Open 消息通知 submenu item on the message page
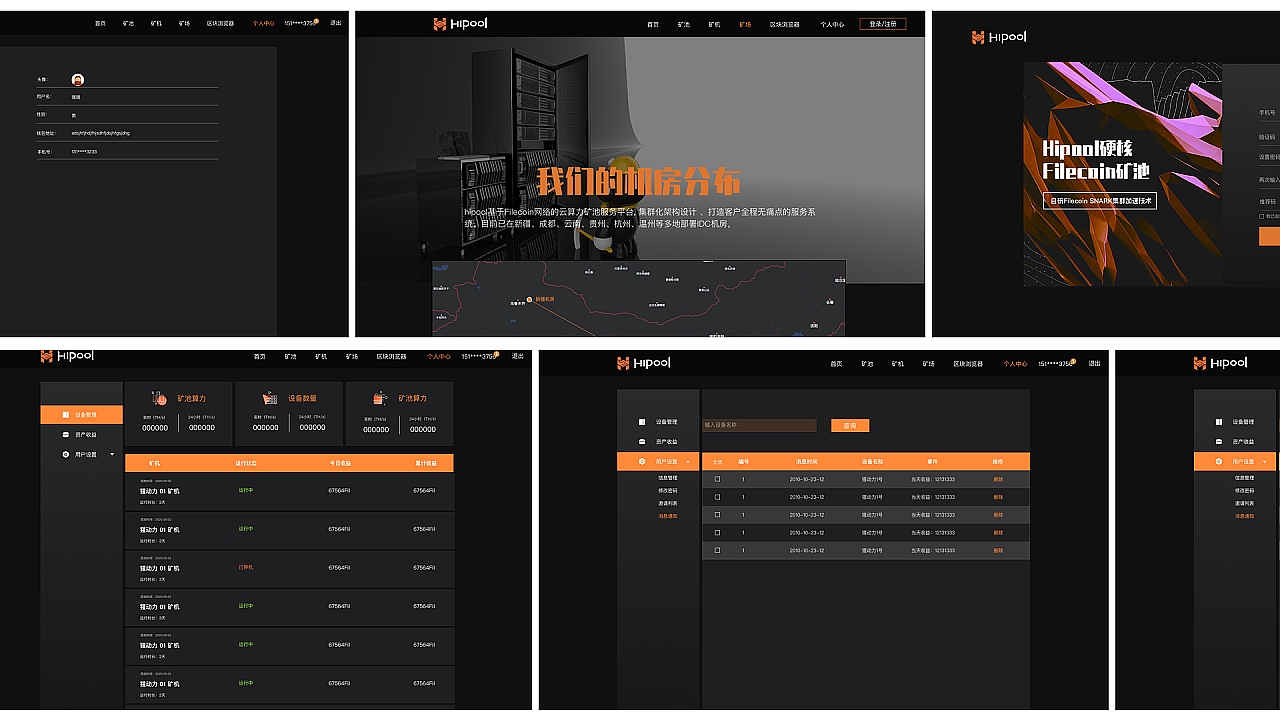Image resolution: width=1280 pixels, height=720 pixels. (x=668, y=516)
